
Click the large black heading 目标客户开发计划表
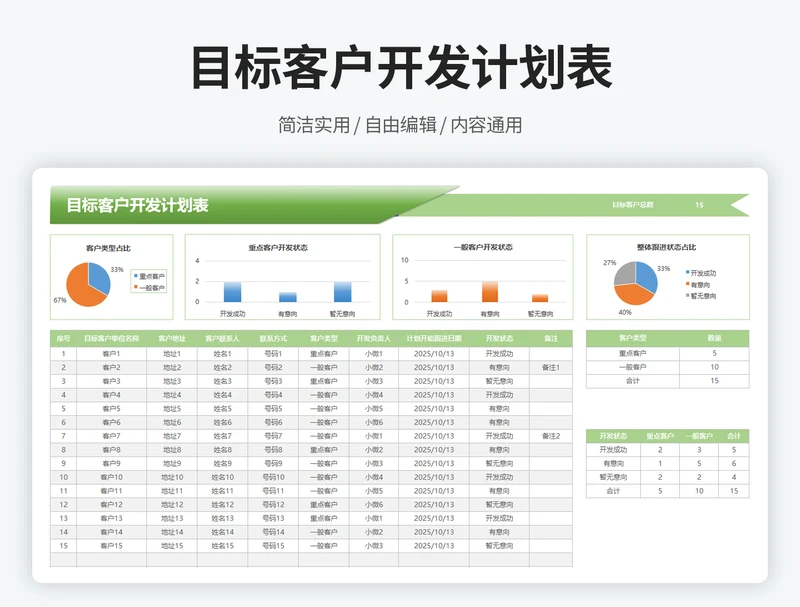click(401, 68)
